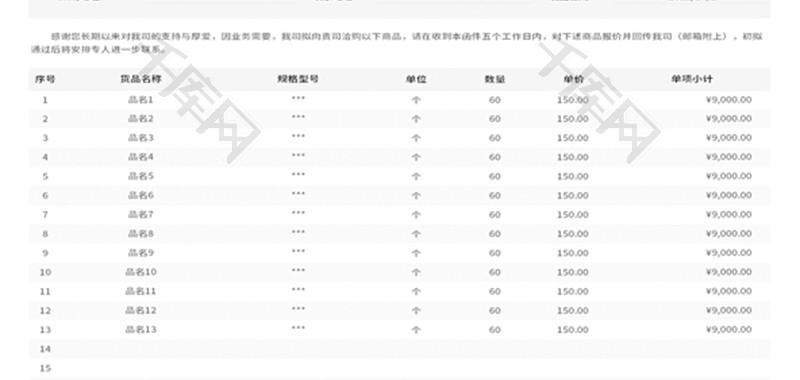The image size is (800, 380).
Task: Click the 单位 个 cell for 品名2
Action: tap(416, 119)
